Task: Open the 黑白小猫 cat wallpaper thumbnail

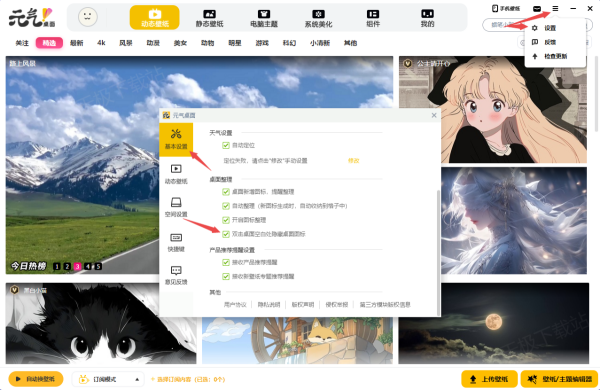Action: [101, 323]
